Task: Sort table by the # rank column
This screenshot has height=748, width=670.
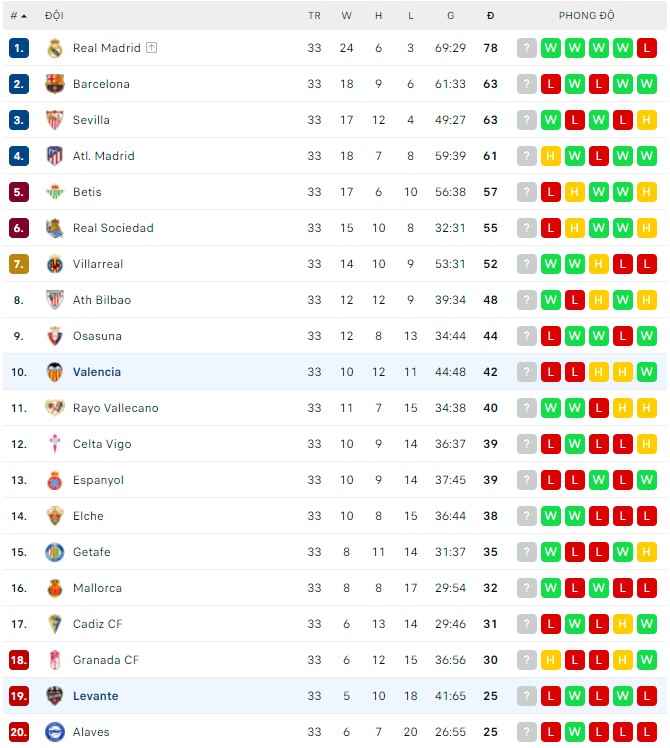Action: [x=18, y=16]
